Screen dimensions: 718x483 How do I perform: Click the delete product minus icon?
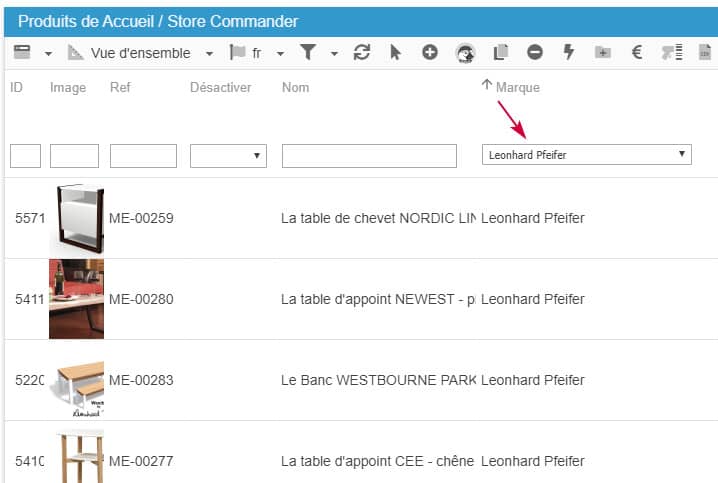coord(535,53)
